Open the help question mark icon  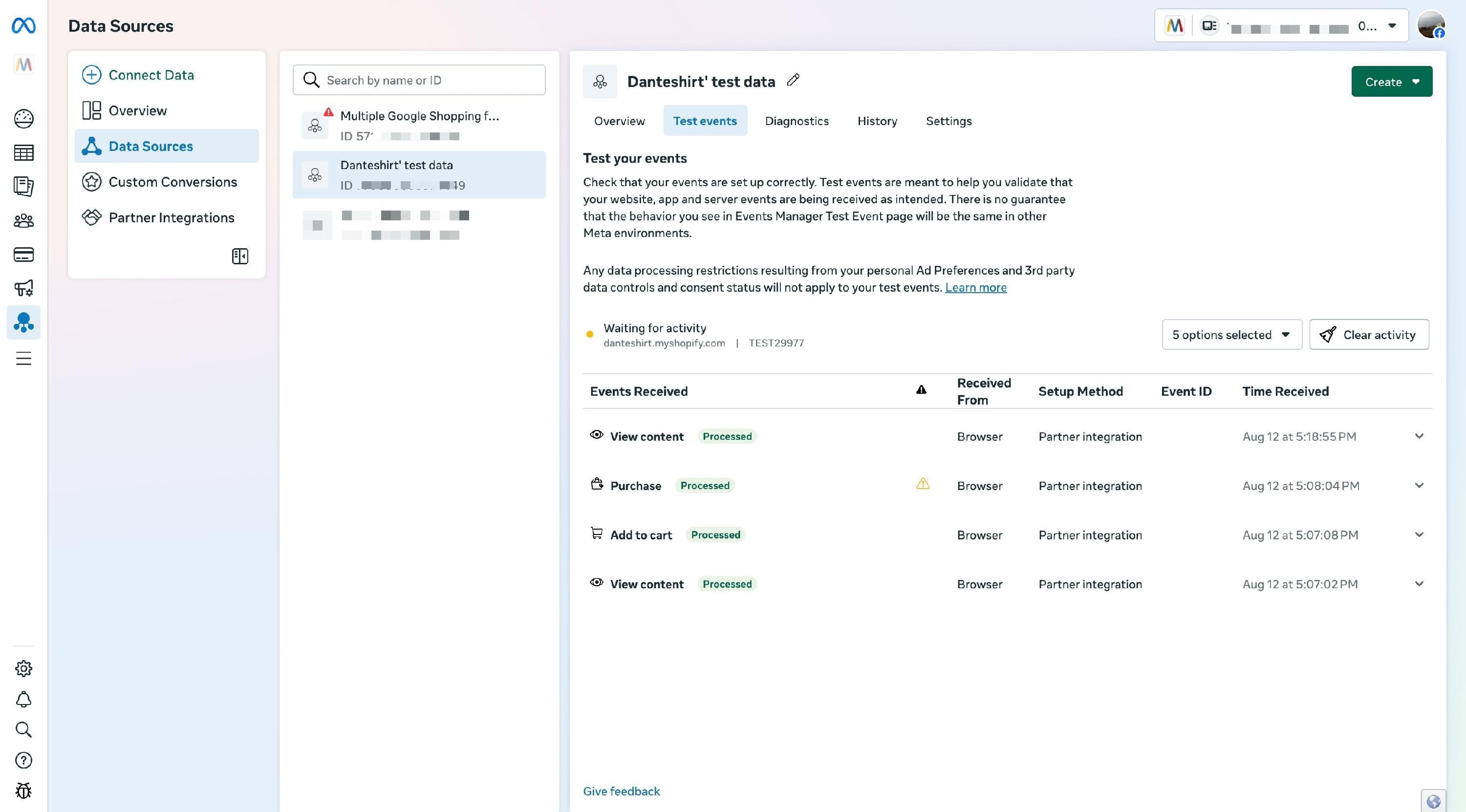pyautogui.click(x=23, y=760)
